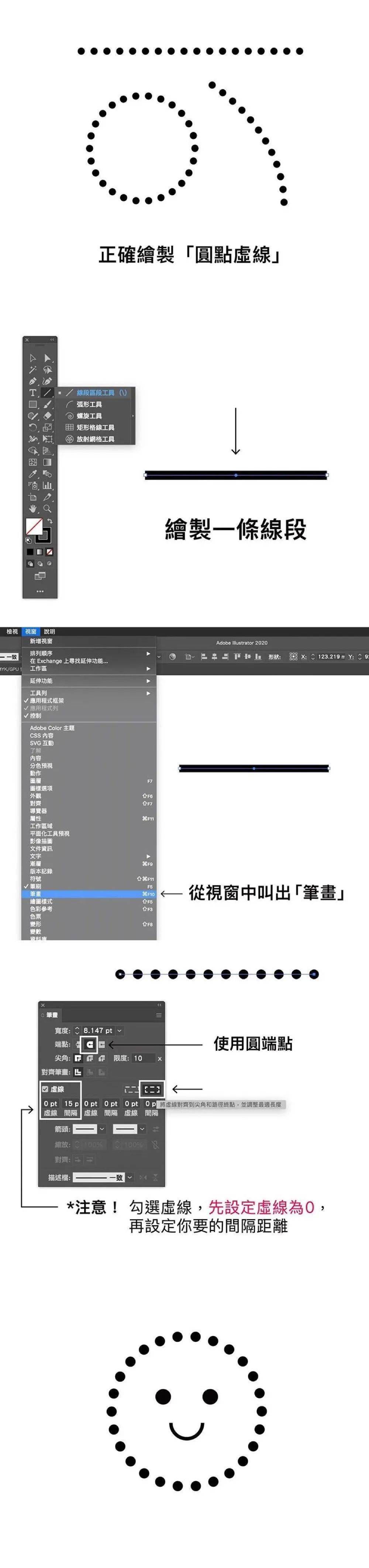Image resolution: width=369 pixels, height=1568 pixels.
Task: Toggle the 控制 checked item in Window menu
Action: coord(36,716)
